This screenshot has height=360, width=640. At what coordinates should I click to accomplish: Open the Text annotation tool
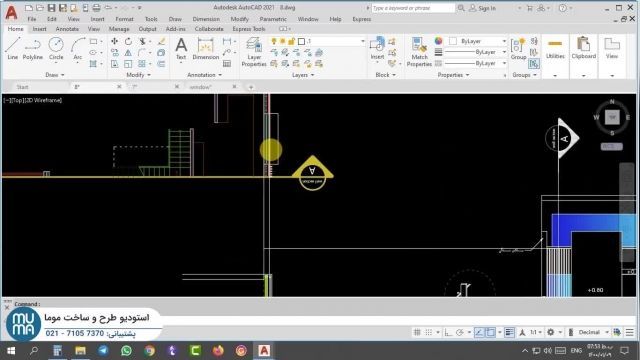tap(181, 49)
